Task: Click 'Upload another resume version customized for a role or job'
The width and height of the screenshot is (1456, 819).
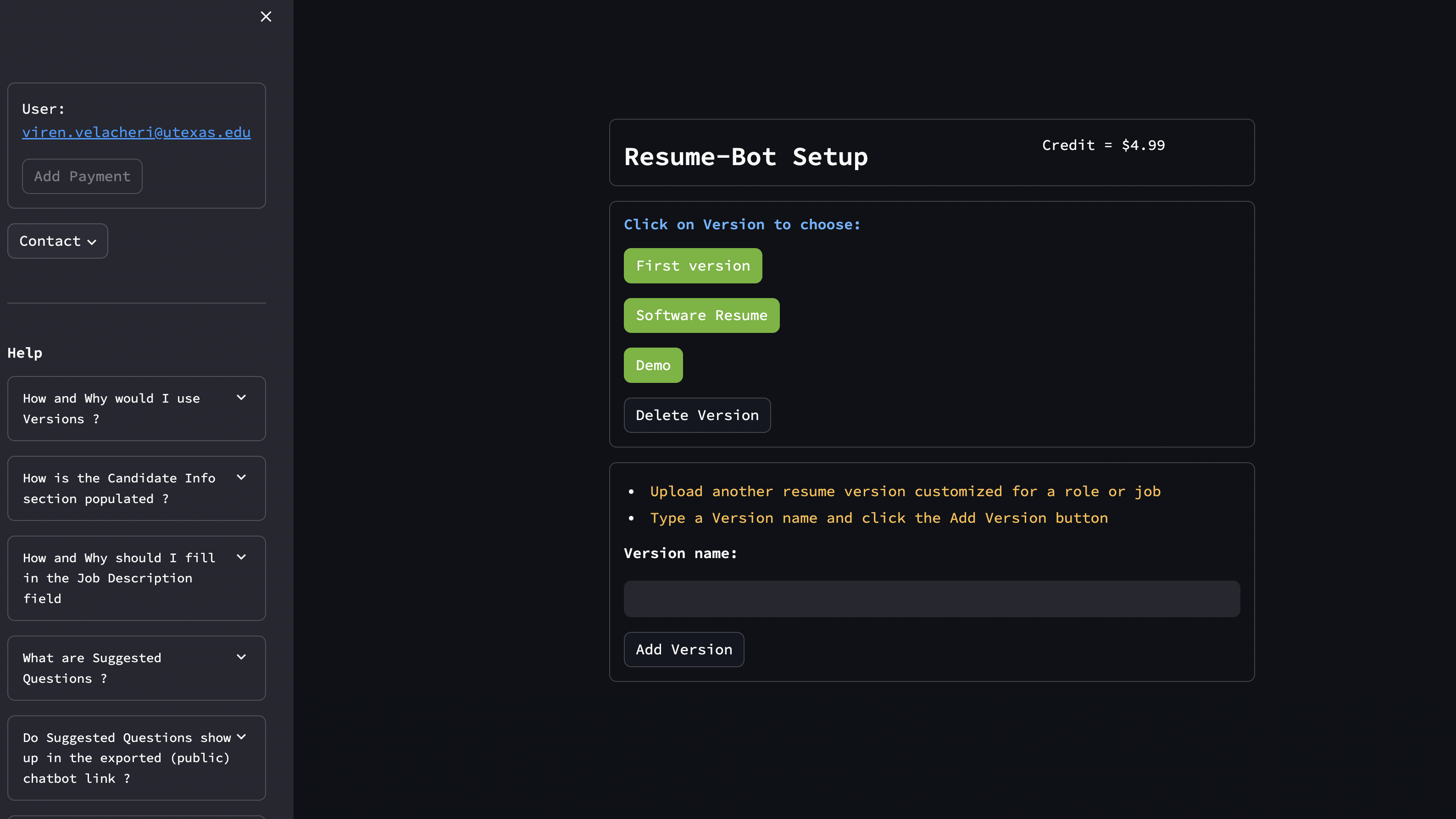Action: (x=905, y=492)
